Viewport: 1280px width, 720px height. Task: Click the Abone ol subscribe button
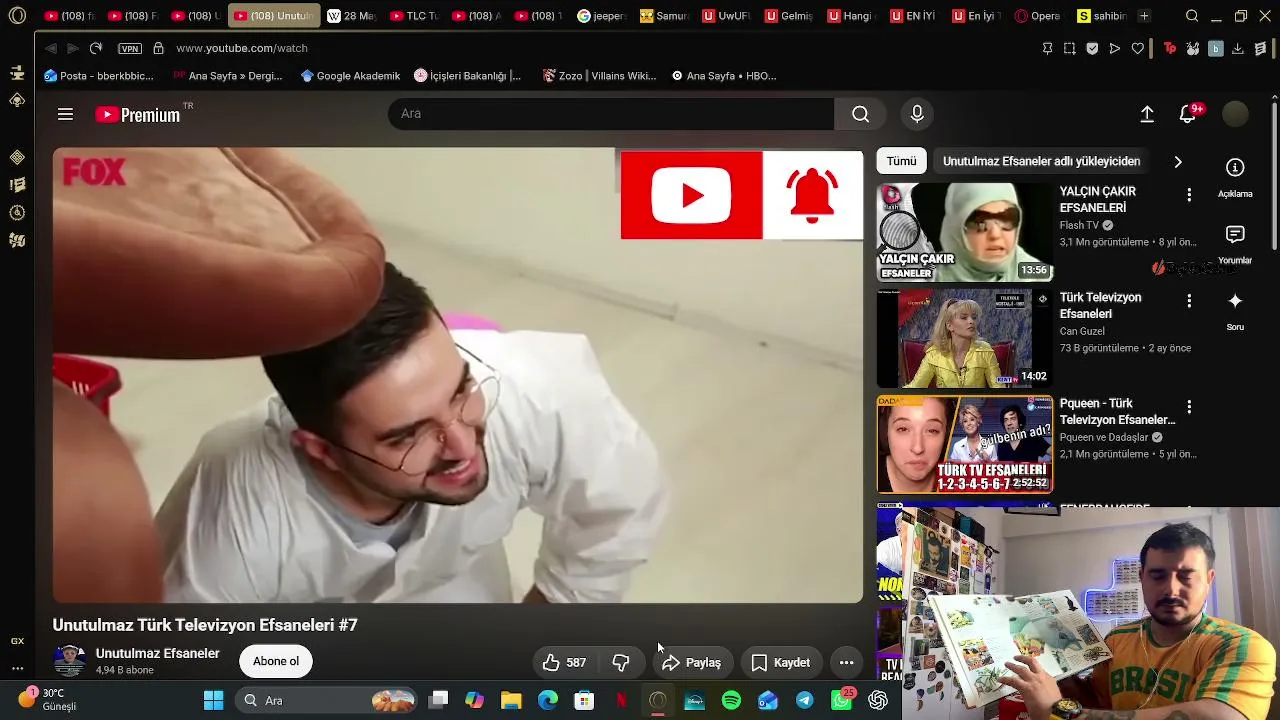(276, 661)
